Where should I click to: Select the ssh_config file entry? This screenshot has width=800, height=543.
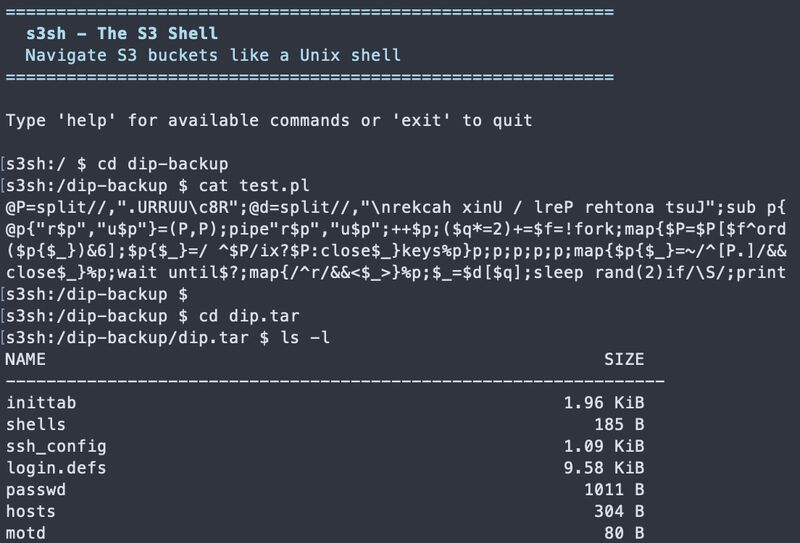coord(56,446)
